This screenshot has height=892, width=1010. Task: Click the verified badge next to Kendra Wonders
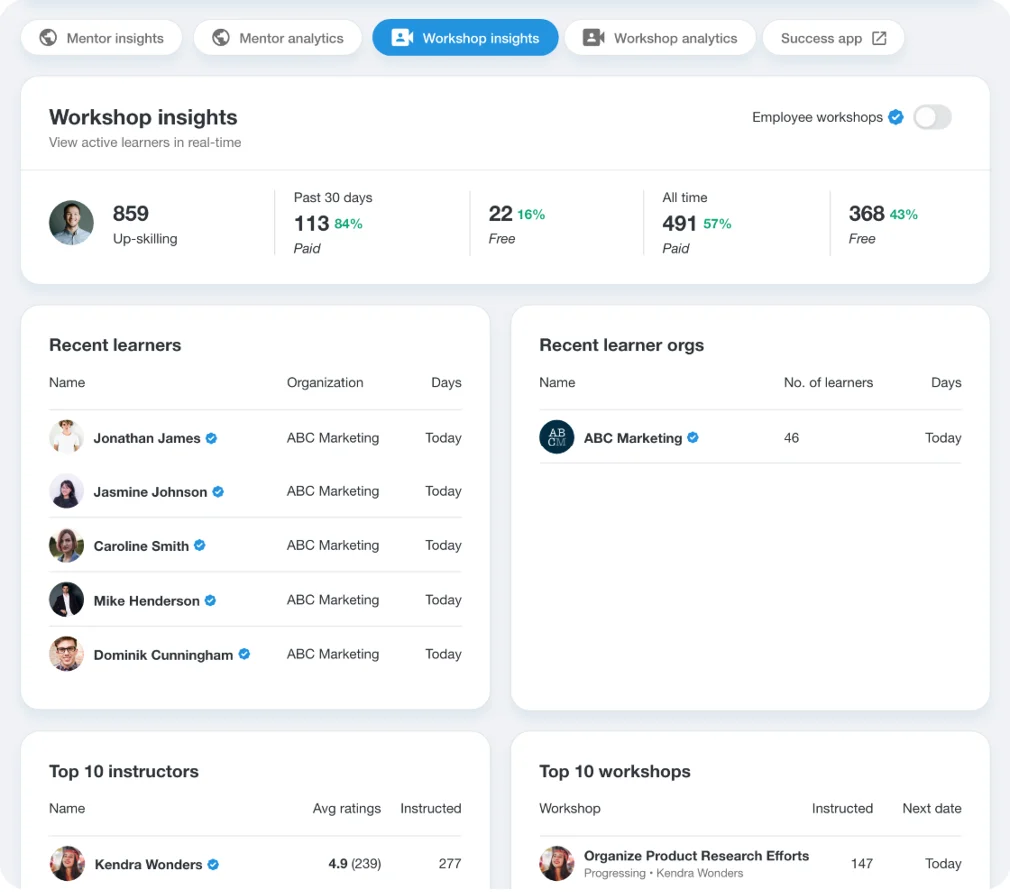click(212, 863)
